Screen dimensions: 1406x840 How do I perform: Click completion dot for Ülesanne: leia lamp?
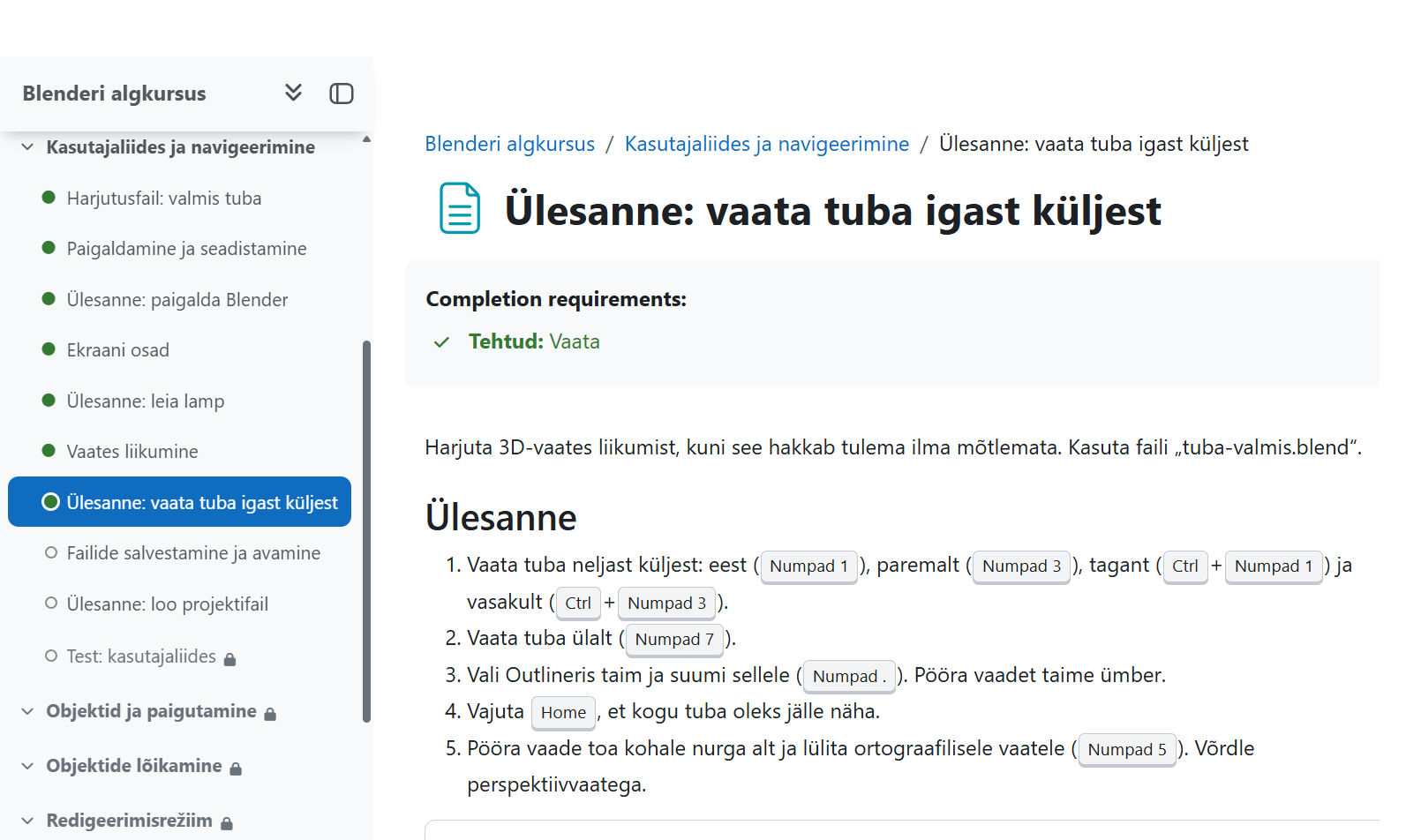tap(49, 401)
